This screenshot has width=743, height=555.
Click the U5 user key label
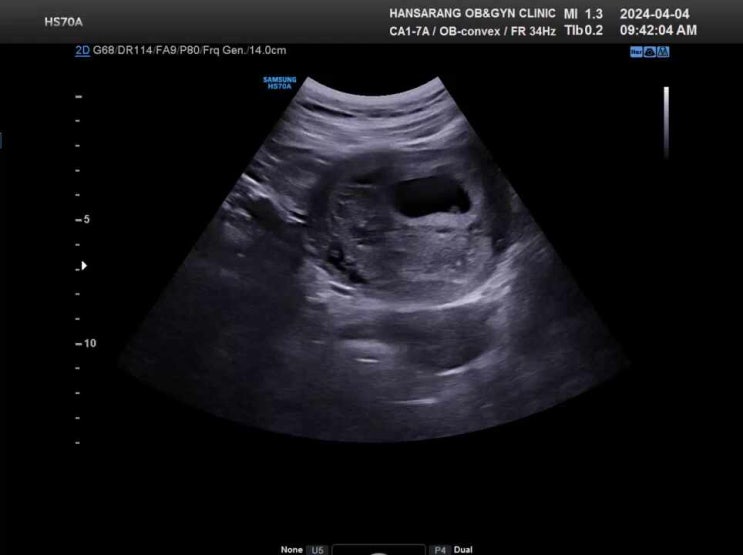click(x=317, y=549)
